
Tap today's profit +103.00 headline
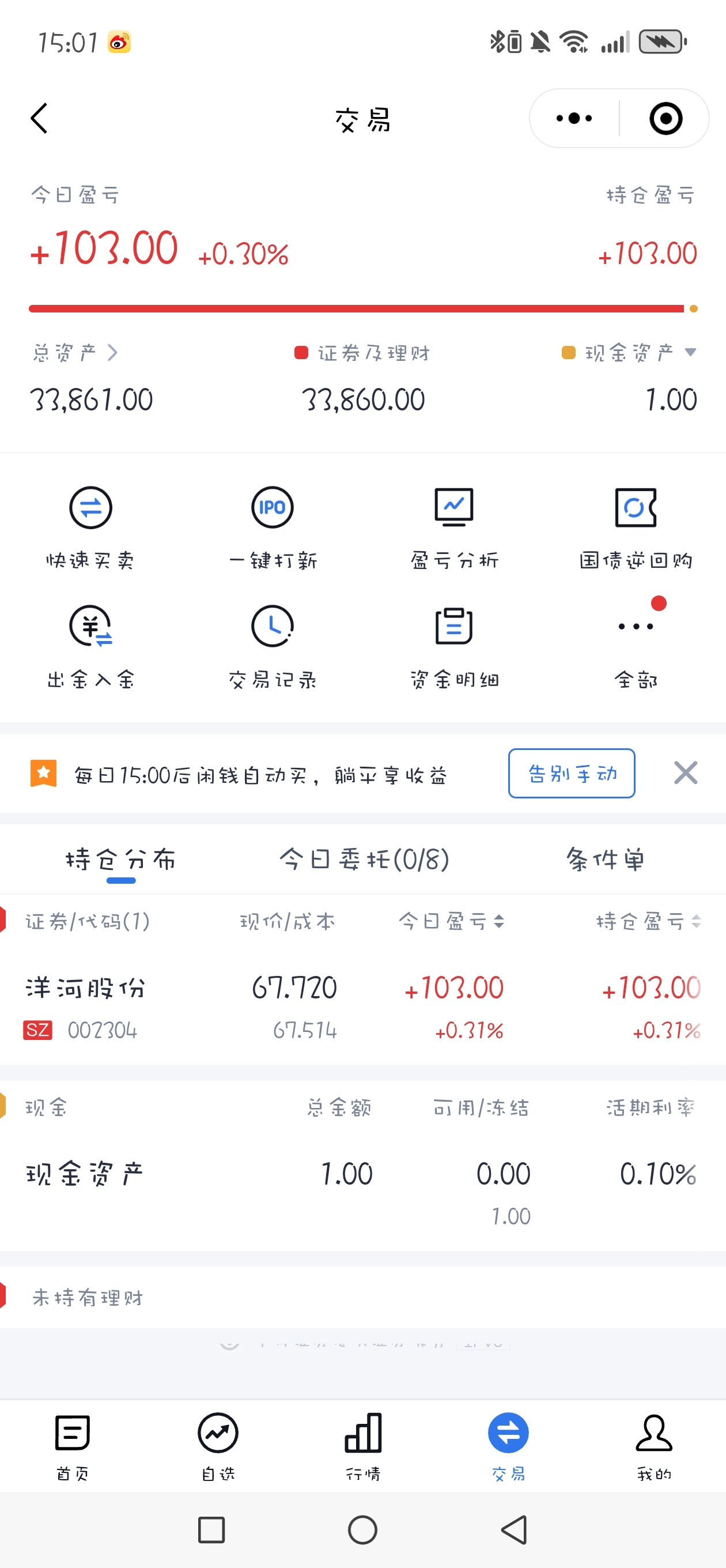click(104, 249)
